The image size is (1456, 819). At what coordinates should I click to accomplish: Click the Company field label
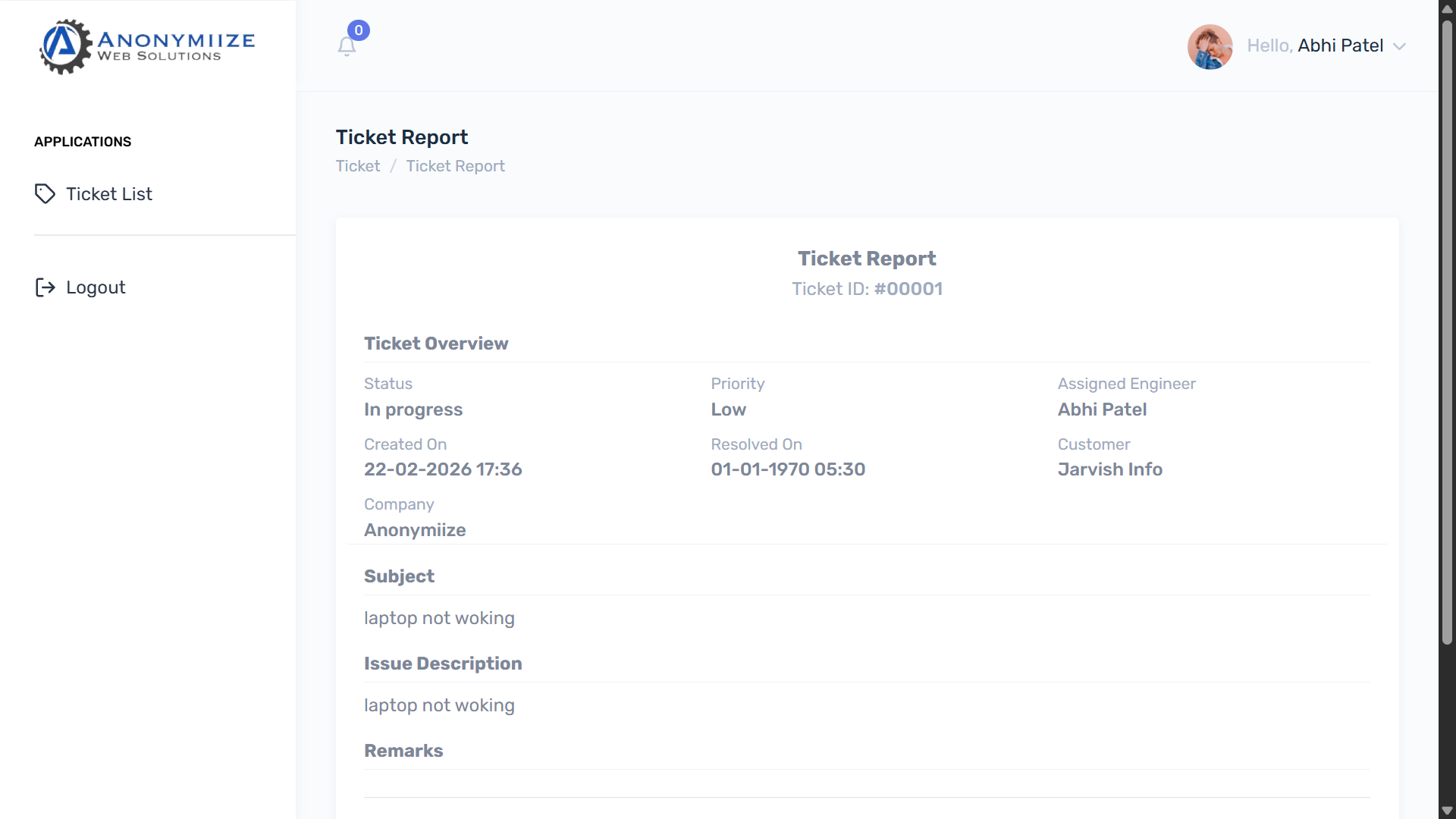tap(399, 504)
